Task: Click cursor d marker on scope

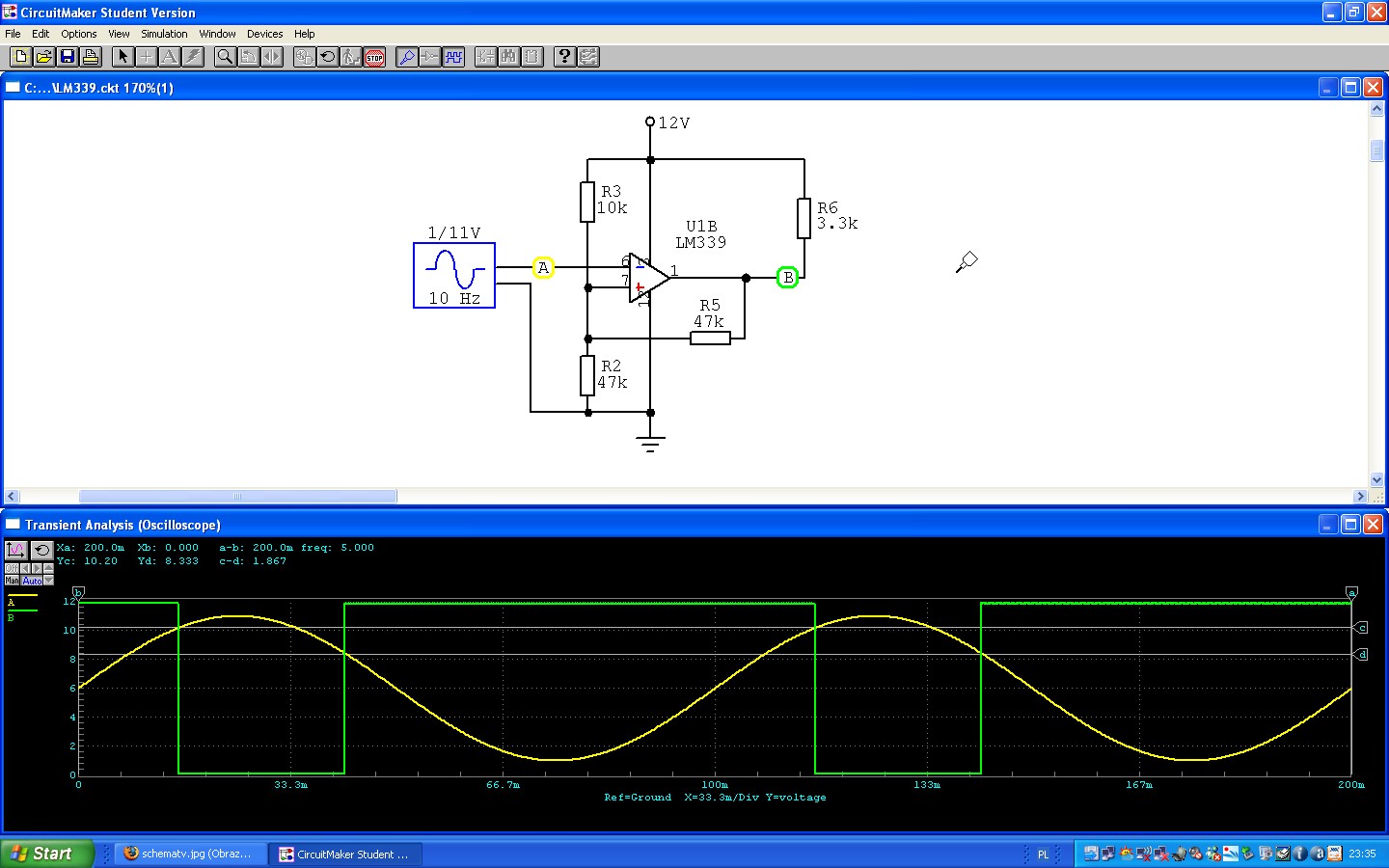Action: point(1362,655)
